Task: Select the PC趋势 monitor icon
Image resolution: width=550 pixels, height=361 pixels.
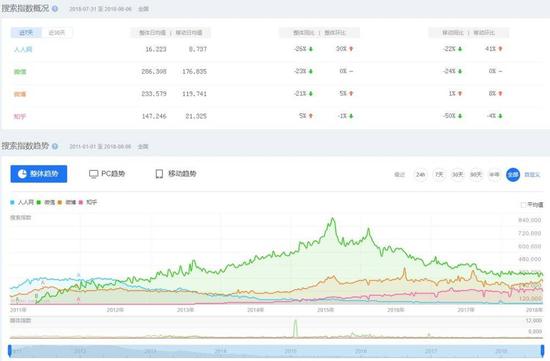Action: point(93,174)
